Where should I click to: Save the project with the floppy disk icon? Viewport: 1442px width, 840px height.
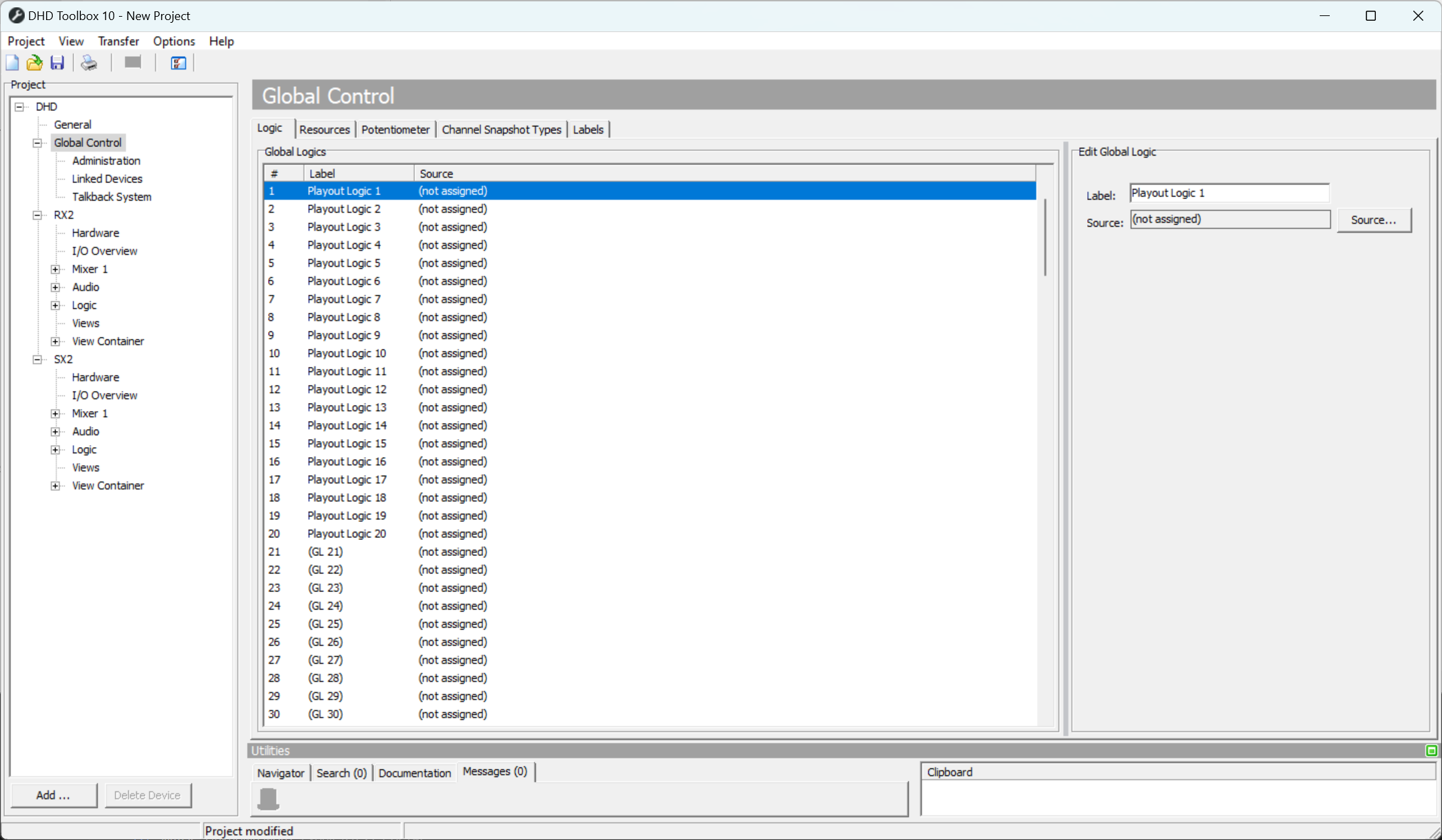click(57, 62)
